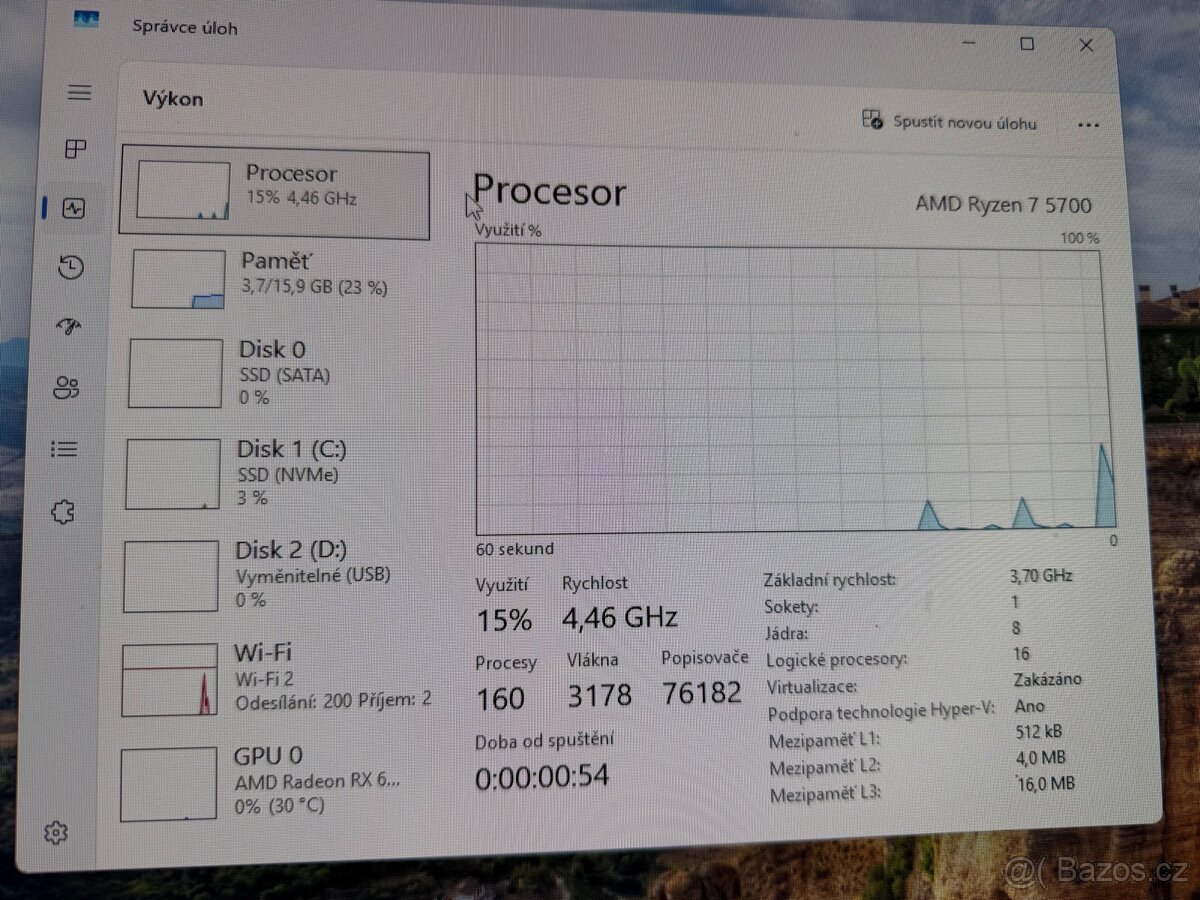Image resolution: width=1200 pixels, height=900 pixels.
Task: Select the Disk 0 SSD panel
Action: point(275,374)
